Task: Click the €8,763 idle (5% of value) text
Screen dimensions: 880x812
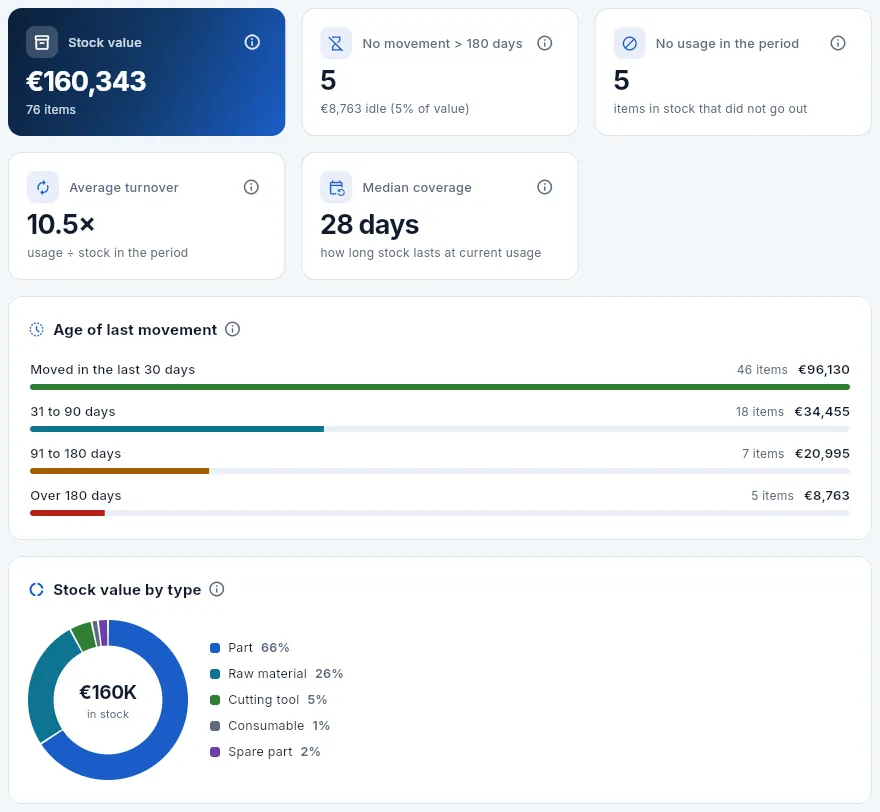Action: (x=395, y=109)
